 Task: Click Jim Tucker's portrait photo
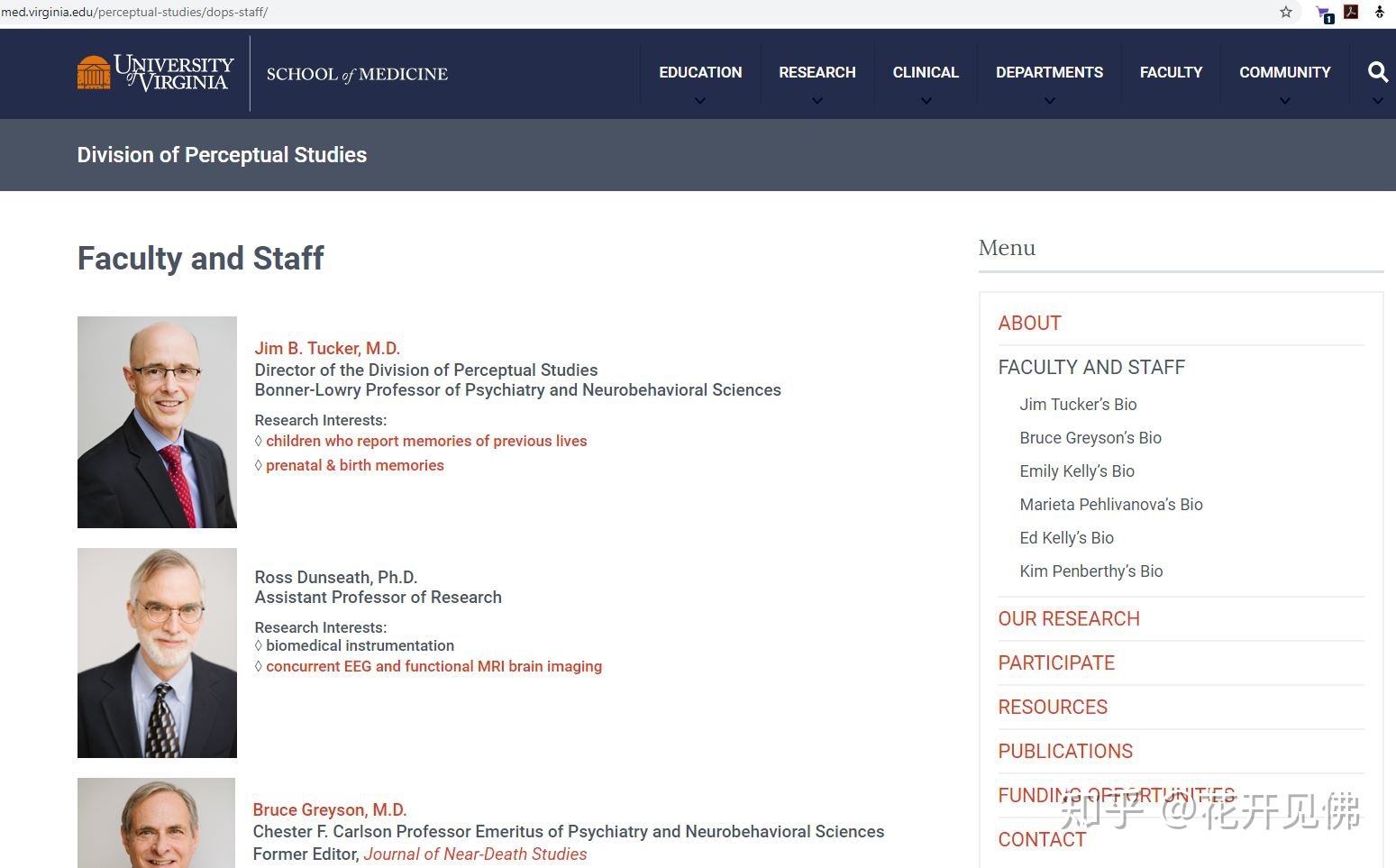[x=157, y=422]
